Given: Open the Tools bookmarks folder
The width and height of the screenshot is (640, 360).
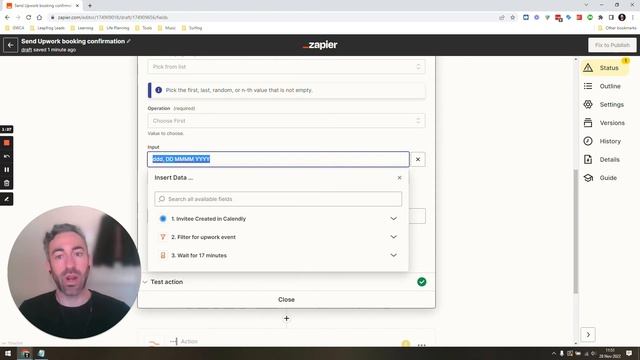Looking at the screenshot, I should tap(143, 28).
